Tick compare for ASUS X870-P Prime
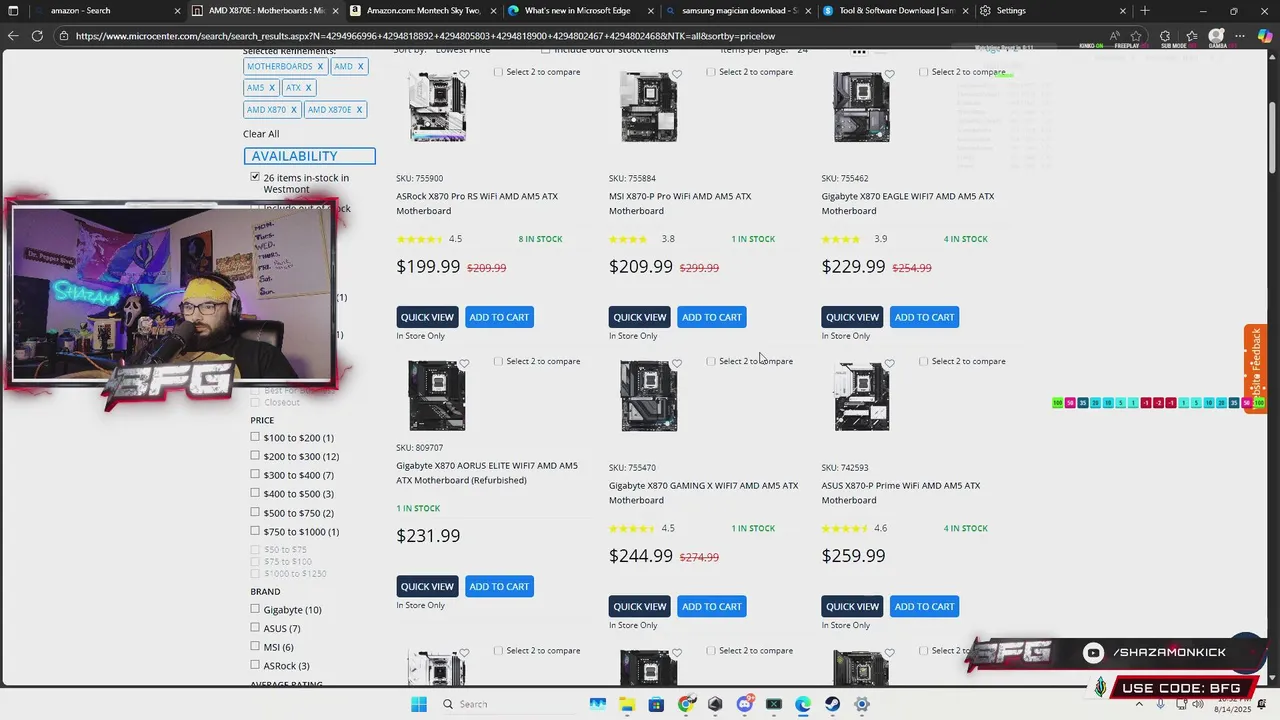1280x720 pixels. click(x=923, y=361)
